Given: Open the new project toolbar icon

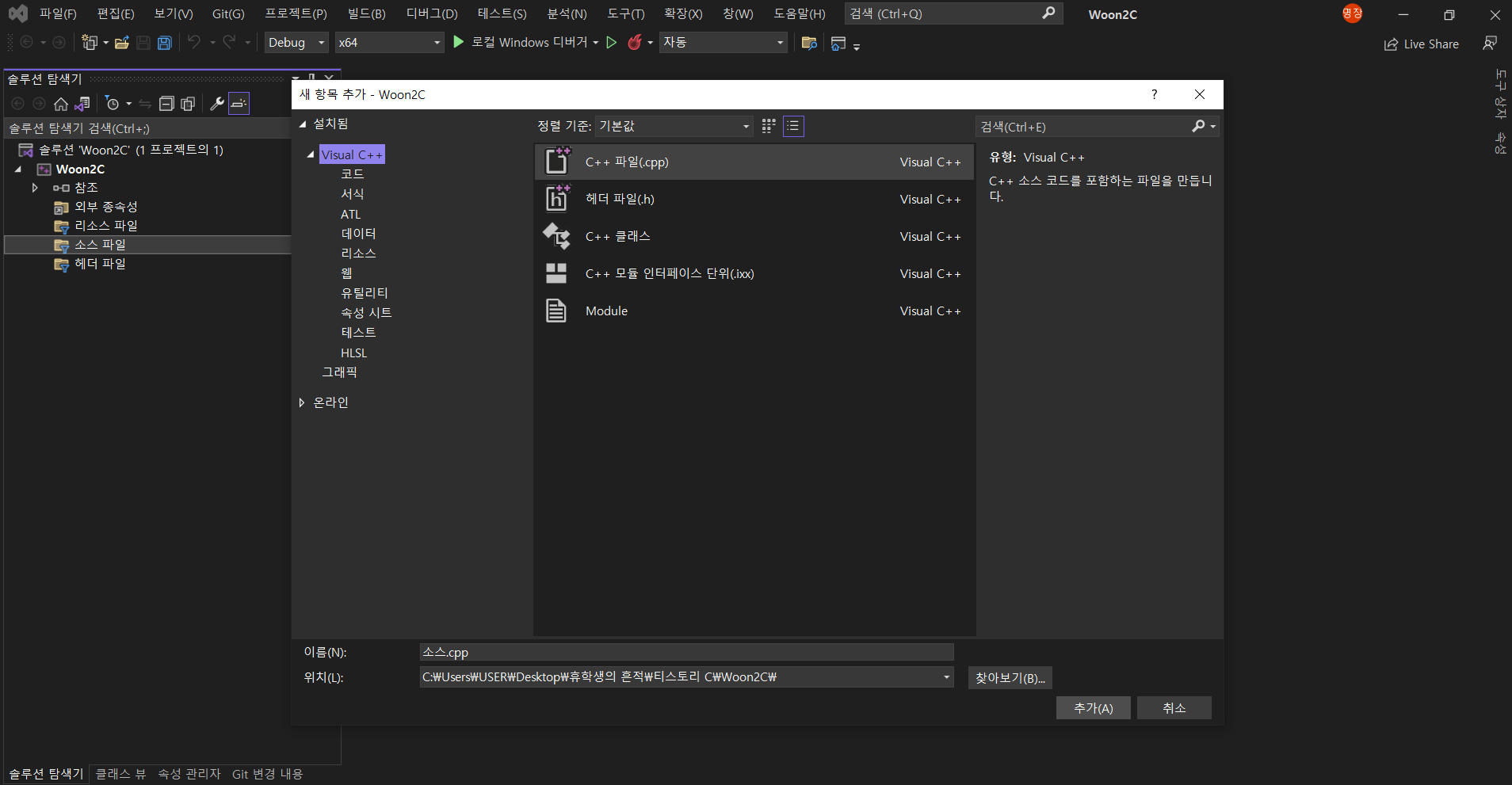Looking at the screenshot, I should pyautogui.click(x=90, y=43).
